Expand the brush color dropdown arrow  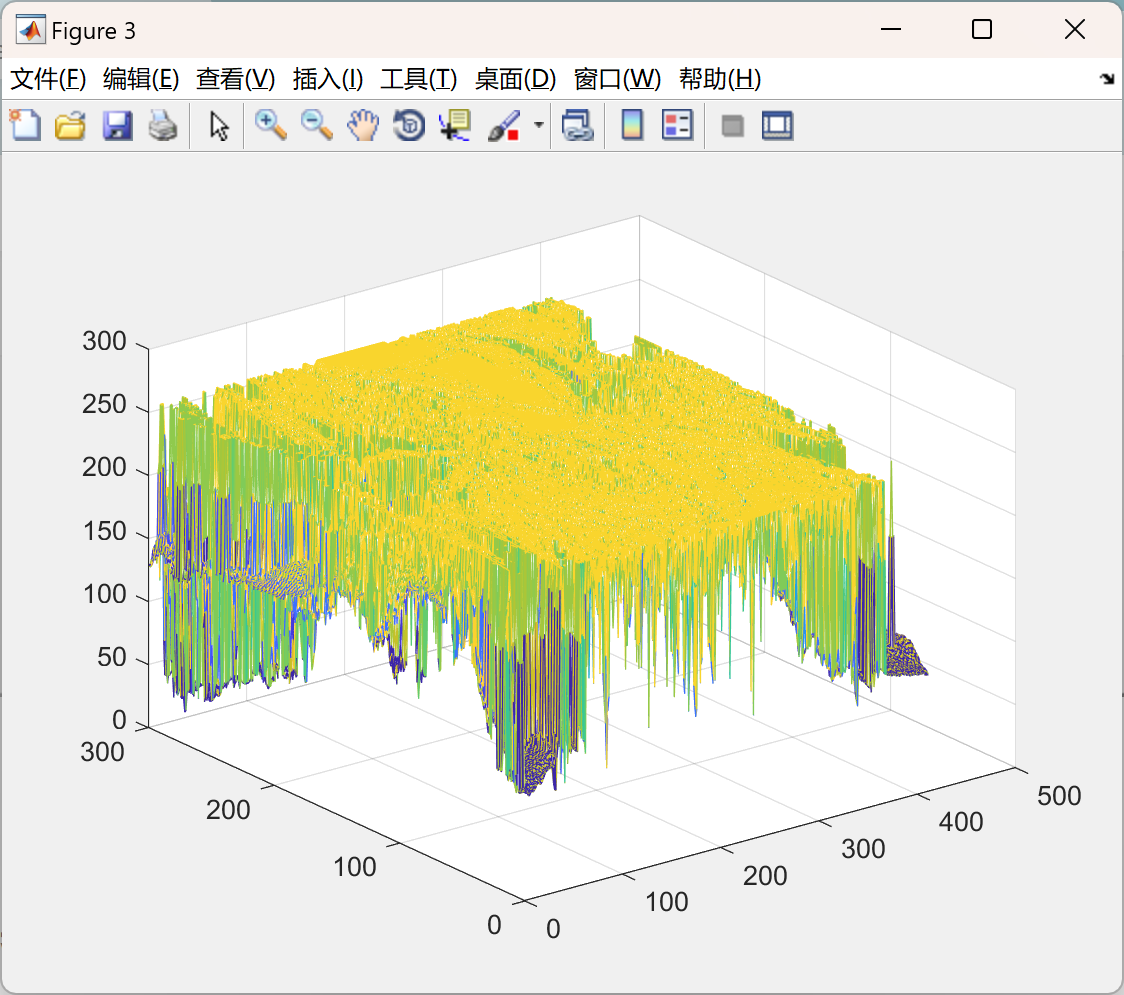coord(539,125)
